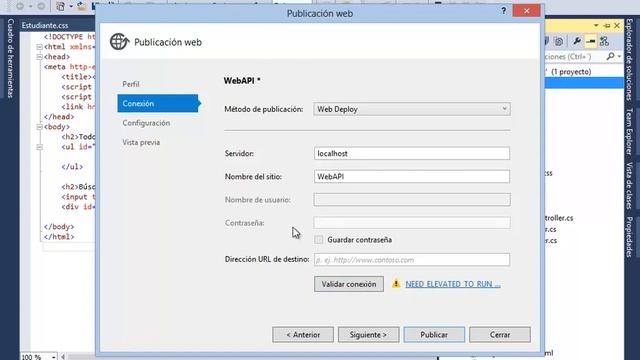Viewport: 640px width, 360px height.
Task: Click the web publish globe icon
Action: 119,42
